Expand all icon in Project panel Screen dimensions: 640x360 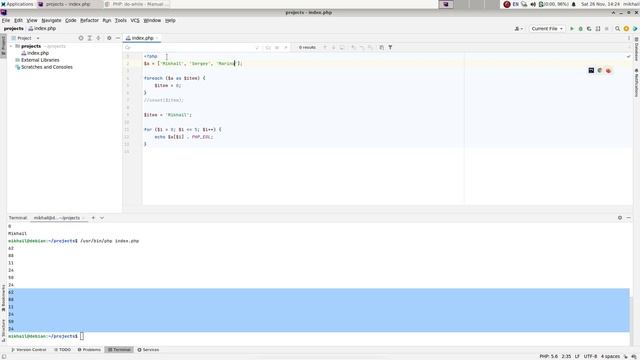(x=89, y=38)
